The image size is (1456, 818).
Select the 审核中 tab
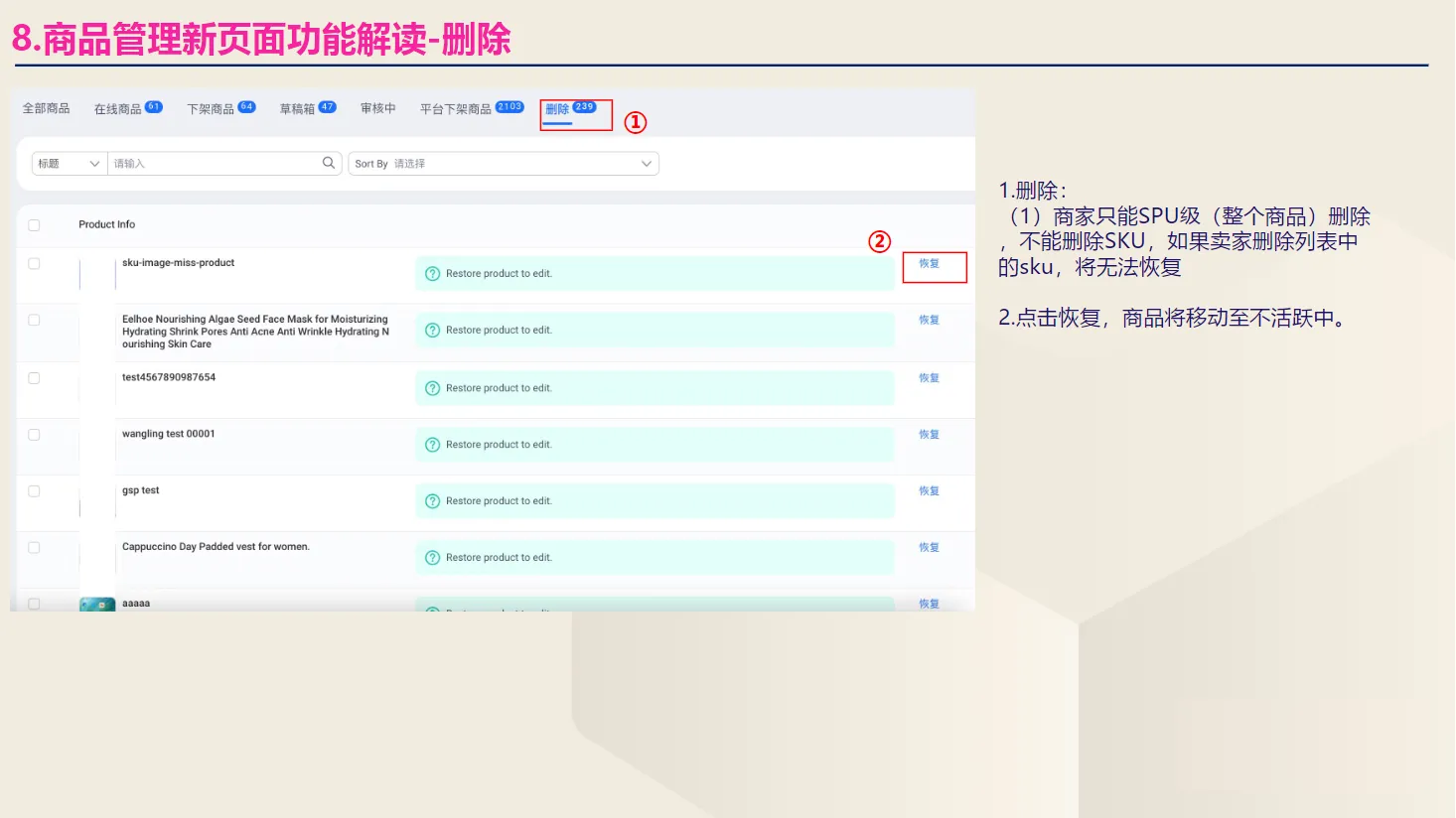377,108
